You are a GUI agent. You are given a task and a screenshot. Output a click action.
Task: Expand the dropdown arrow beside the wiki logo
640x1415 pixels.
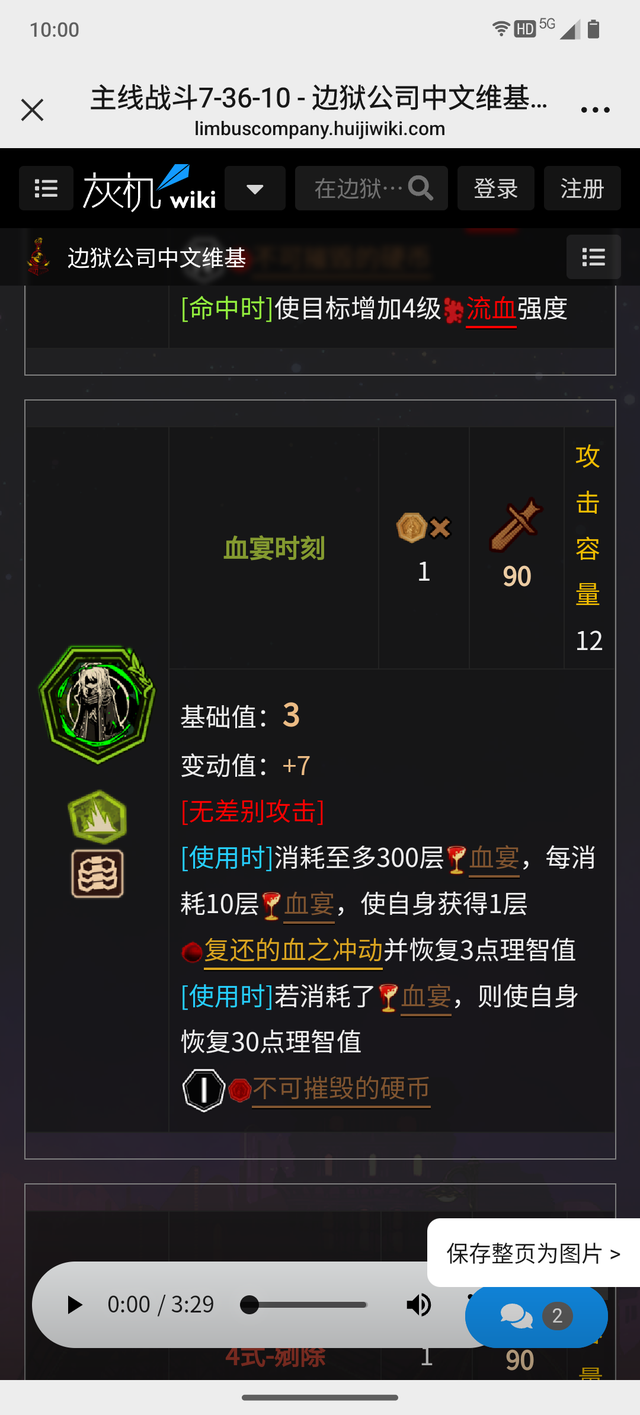pos(255,188)
